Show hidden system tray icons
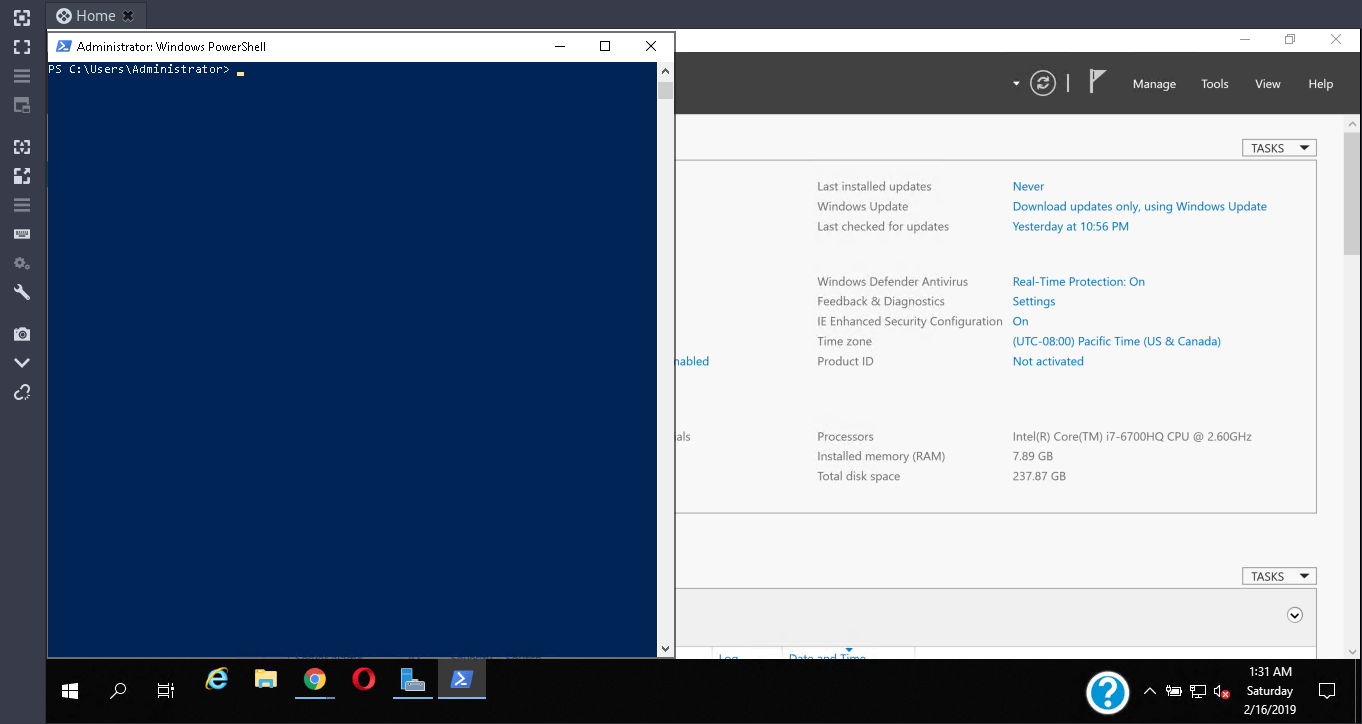This screenshot has height=724, width=1362. click(x=1150, y=691)
